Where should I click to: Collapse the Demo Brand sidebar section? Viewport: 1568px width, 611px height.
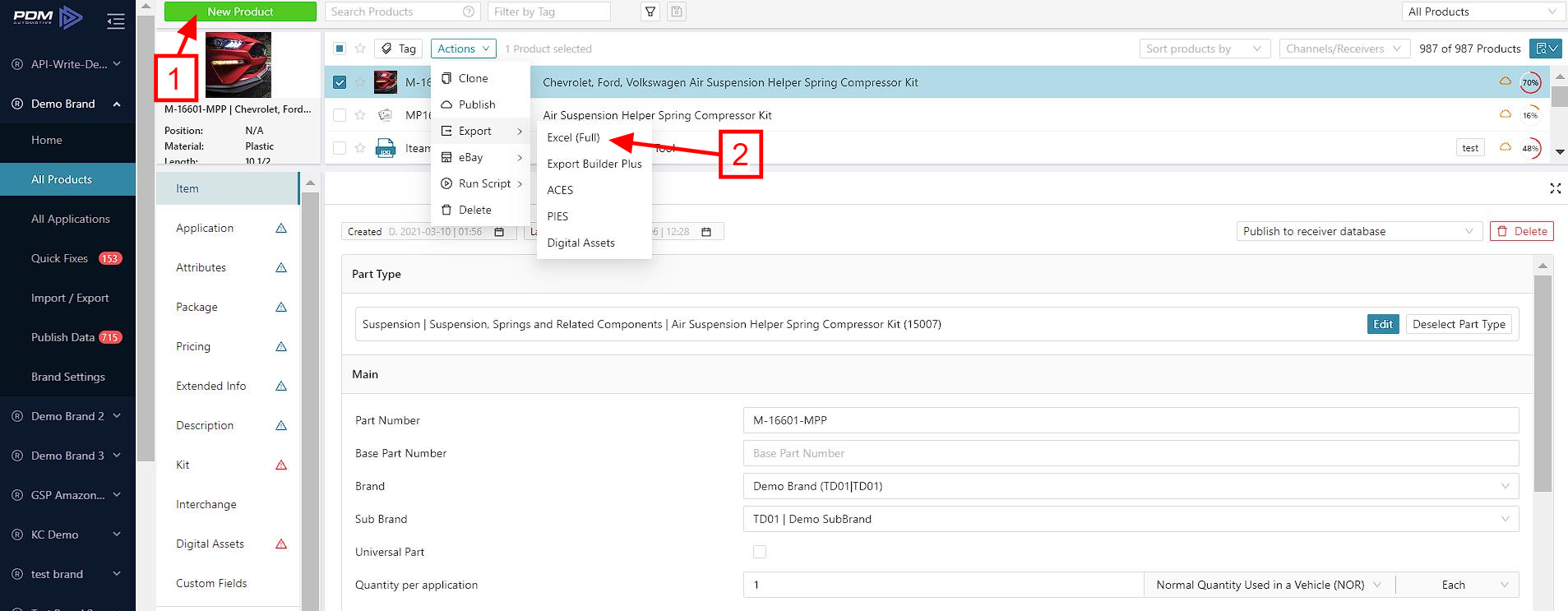coord(117,104)
